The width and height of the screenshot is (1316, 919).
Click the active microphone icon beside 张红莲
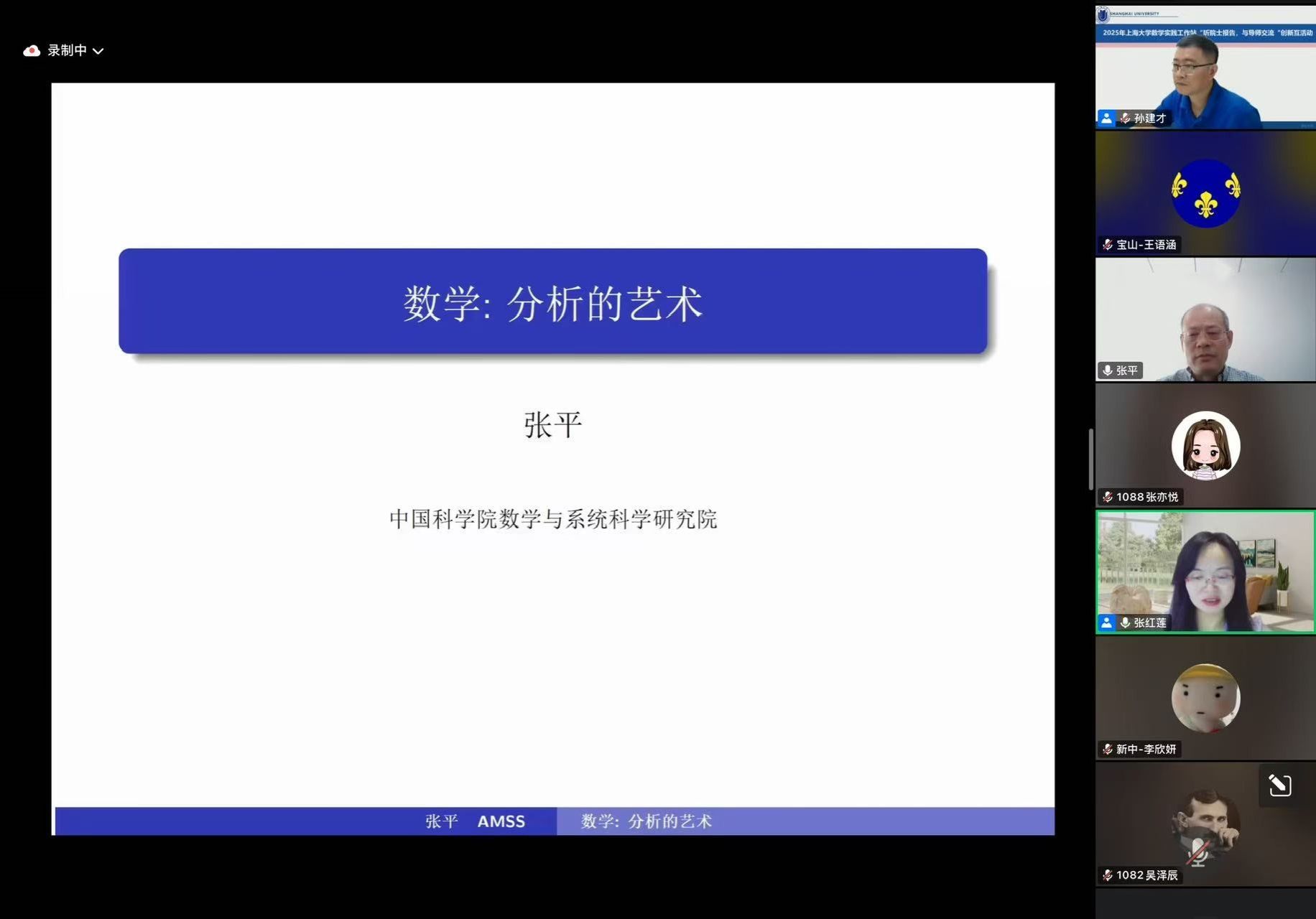coord(1125,622)
